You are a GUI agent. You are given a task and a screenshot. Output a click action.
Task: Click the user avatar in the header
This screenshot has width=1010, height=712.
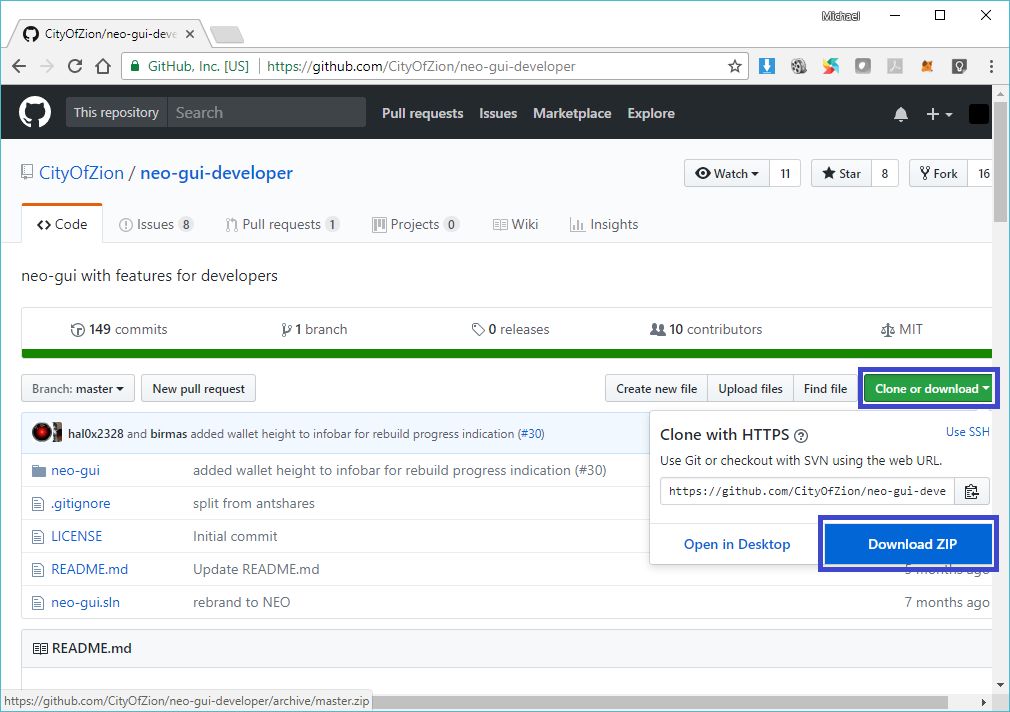point(978,113)
